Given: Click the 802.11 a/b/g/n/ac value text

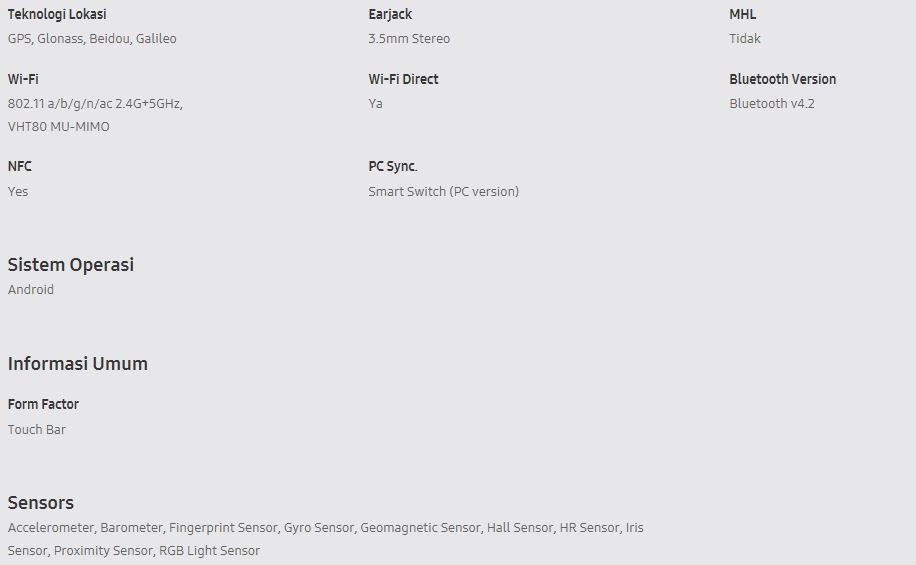Looking at the screenshot, I should 95,103.
